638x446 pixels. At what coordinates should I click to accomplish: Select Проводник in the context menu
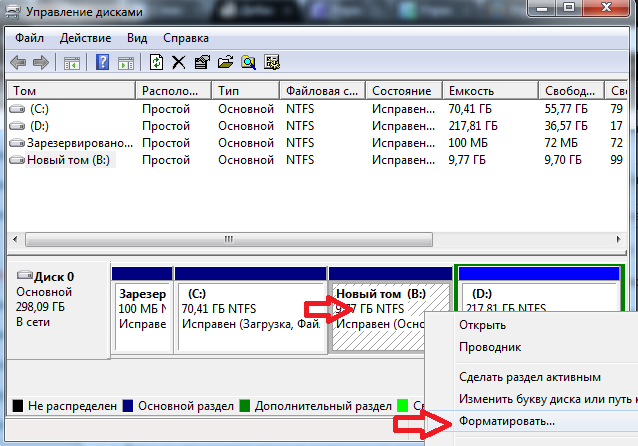(491, 346)
